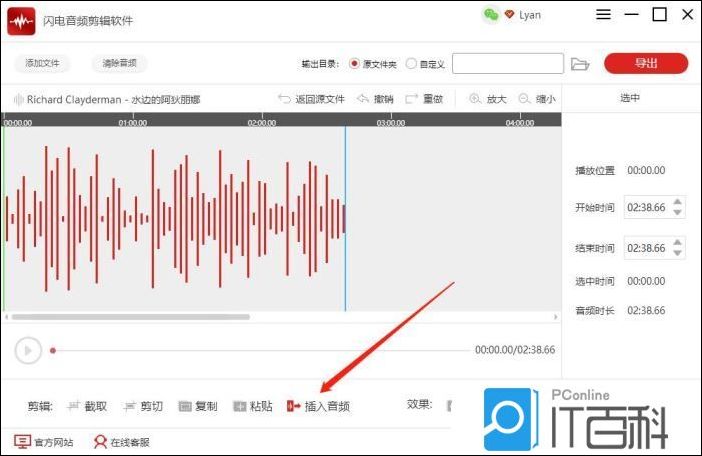
Task: Click the playback progress slider handle
Action: click(x=53, y=350)
